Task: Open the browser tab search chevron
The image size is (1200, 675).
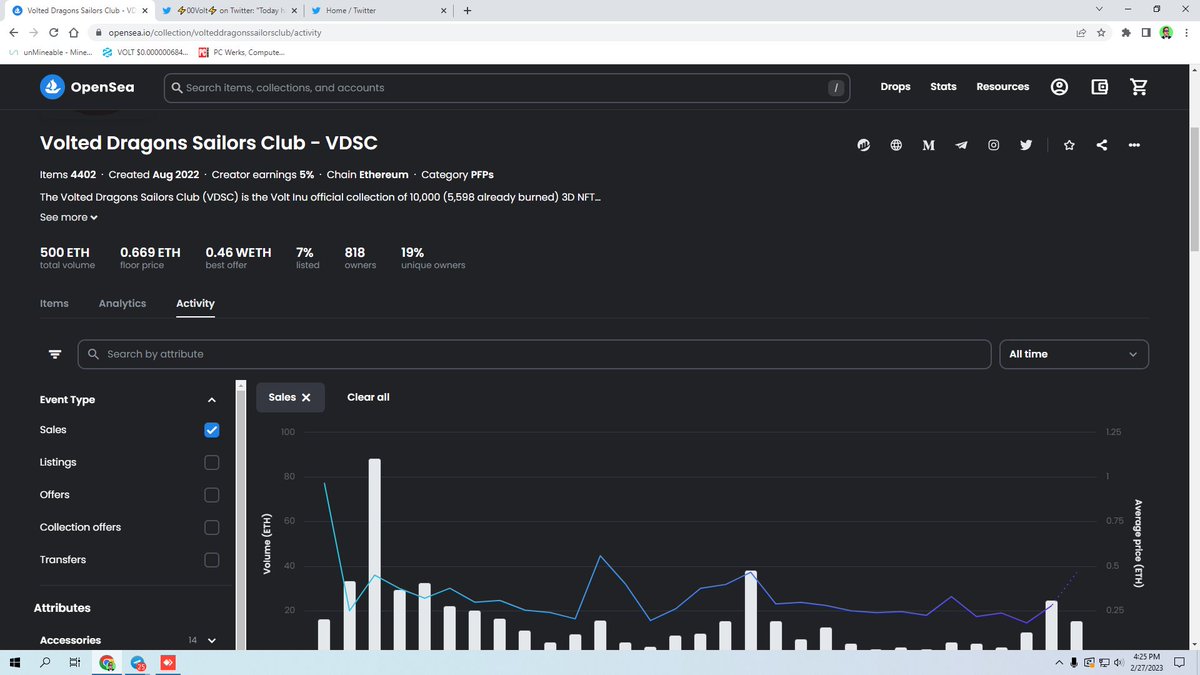Action: point(1099,10)
